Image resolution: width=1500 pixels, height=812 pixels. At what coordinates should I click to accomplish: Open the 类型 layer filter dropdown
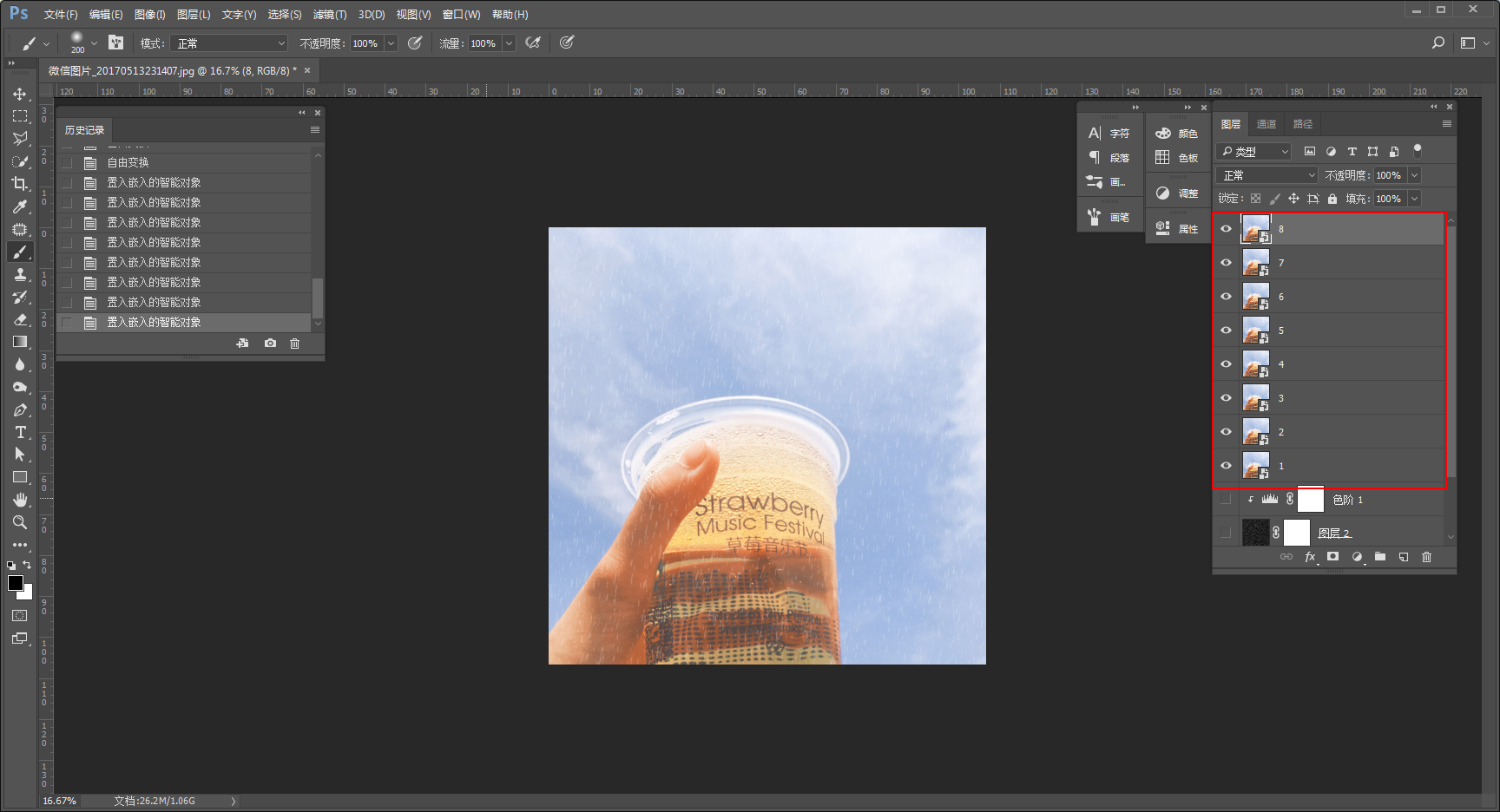[x=1254, y=152]
